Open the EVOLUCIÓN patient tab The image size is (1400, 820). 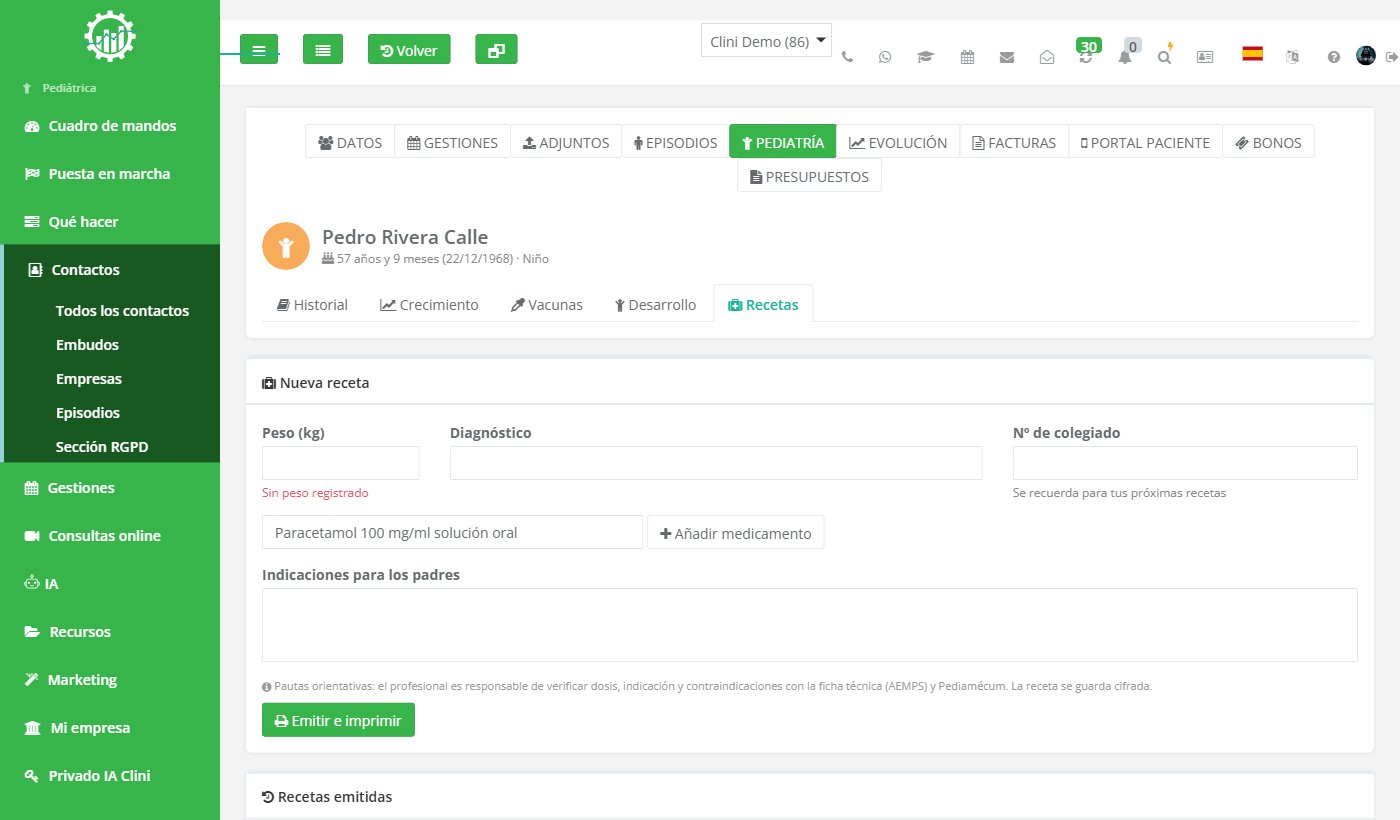(898, 142)
